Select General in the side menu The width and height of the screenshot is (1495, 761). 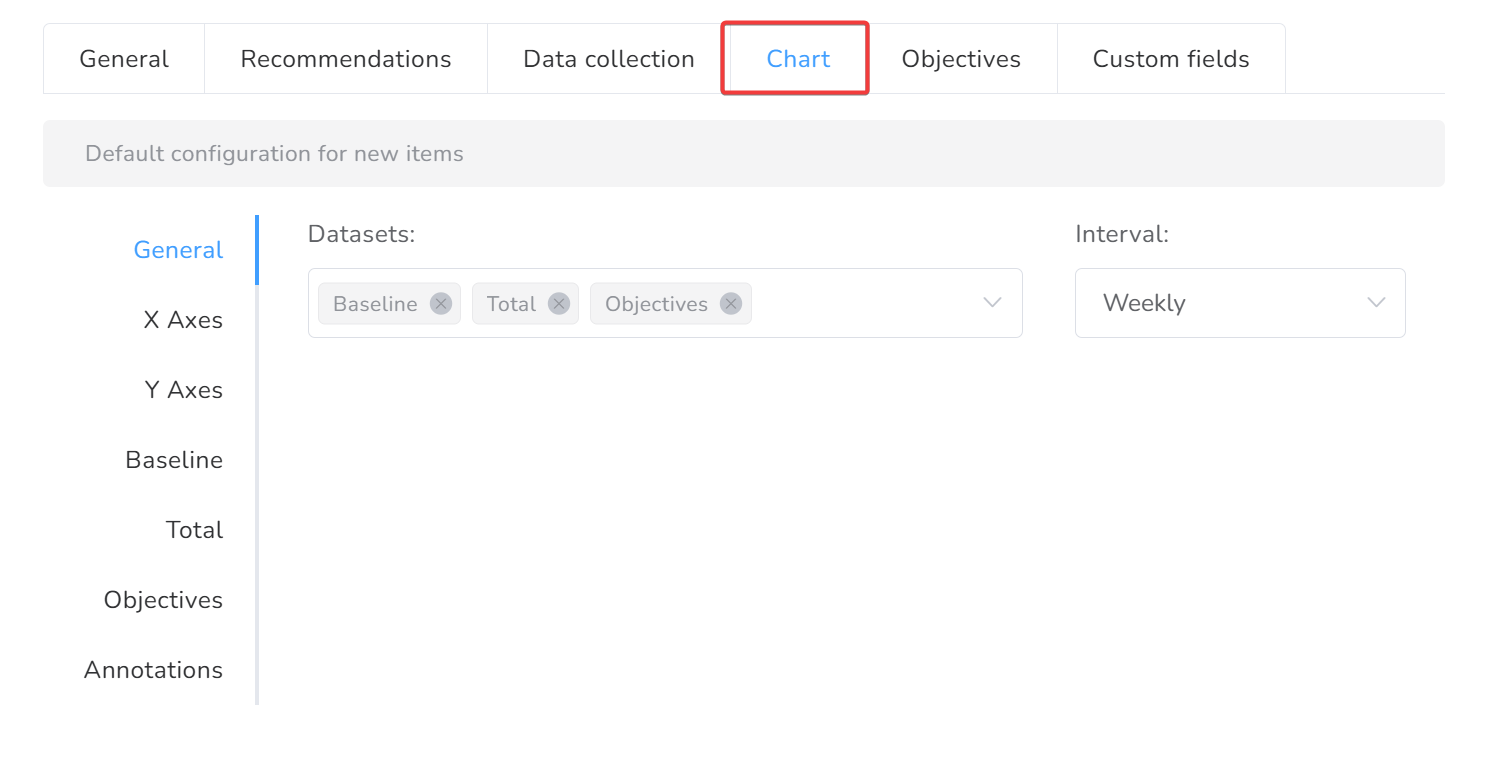click(178, 250)
